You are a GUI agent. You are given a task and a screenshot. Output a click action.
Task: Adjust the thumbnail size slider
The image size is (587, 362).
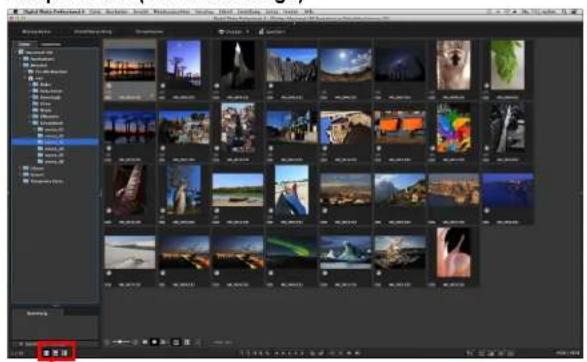coord(122,342)
